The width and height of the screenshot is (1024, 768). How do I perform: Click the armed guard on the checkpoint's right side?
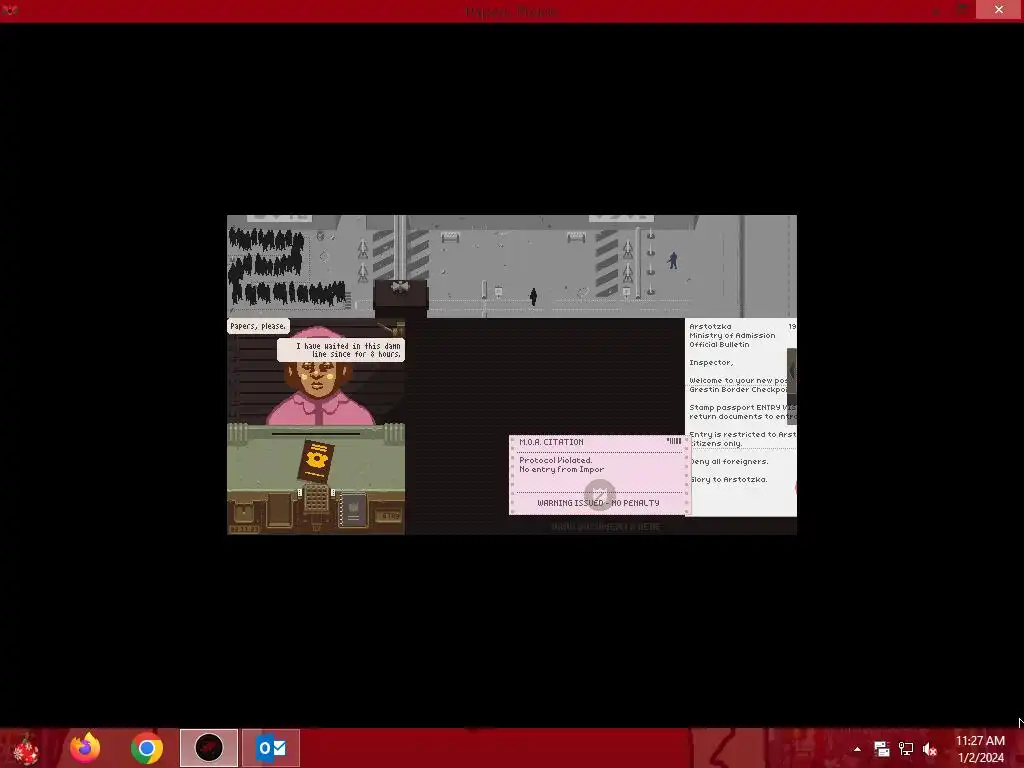coord(673,261)
